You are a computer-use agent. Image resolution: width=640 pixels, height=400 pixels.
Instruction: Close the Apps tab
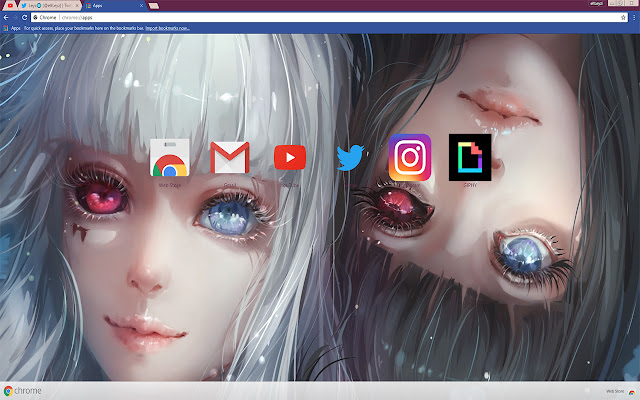point(142,6)
